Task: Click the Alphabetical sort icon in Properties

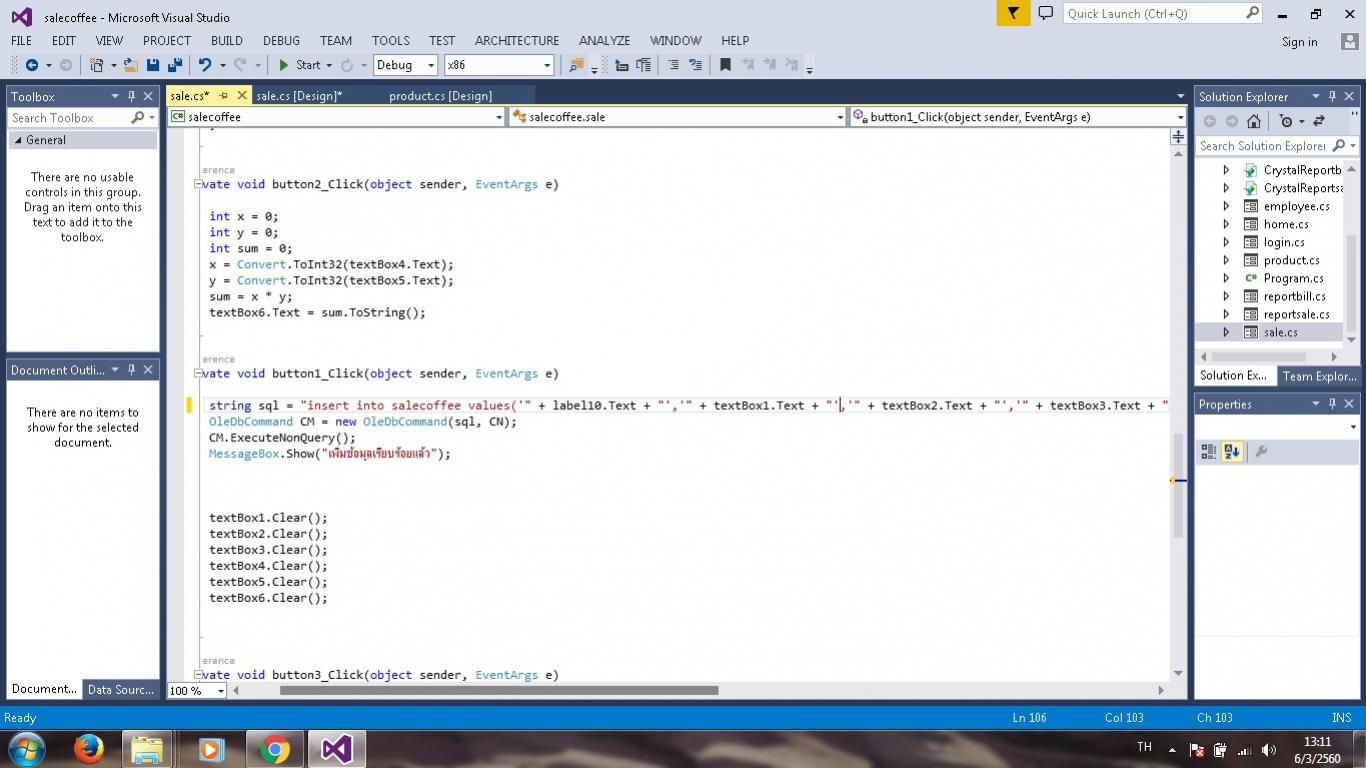Action: tap(1231, 452)
